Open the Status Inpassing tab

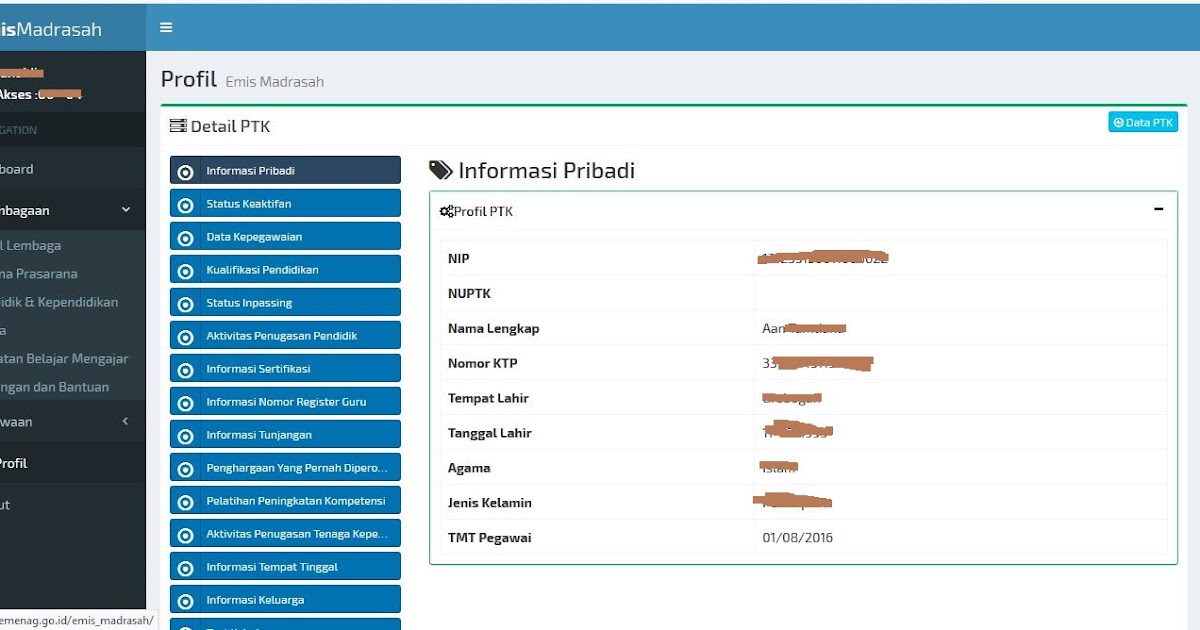pyautogui.click(x=285, y=303)
